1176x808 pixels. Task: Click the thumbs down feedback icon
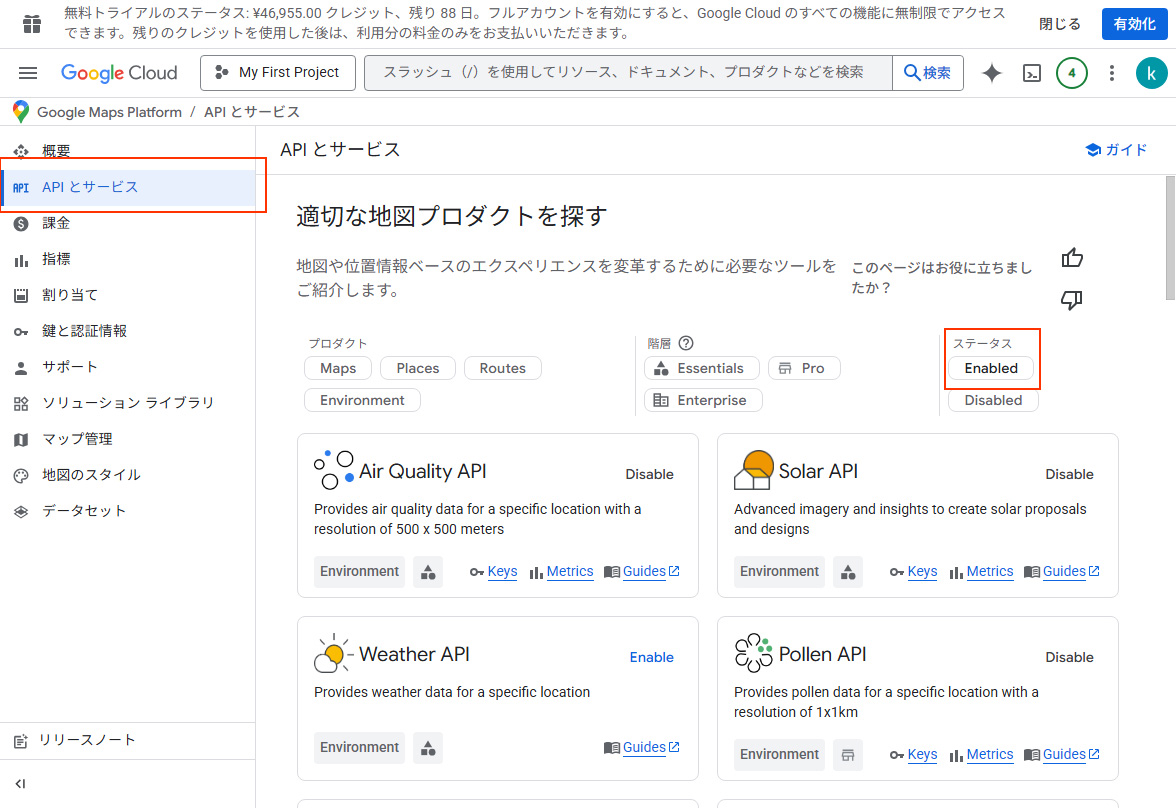click(1072, 300)
